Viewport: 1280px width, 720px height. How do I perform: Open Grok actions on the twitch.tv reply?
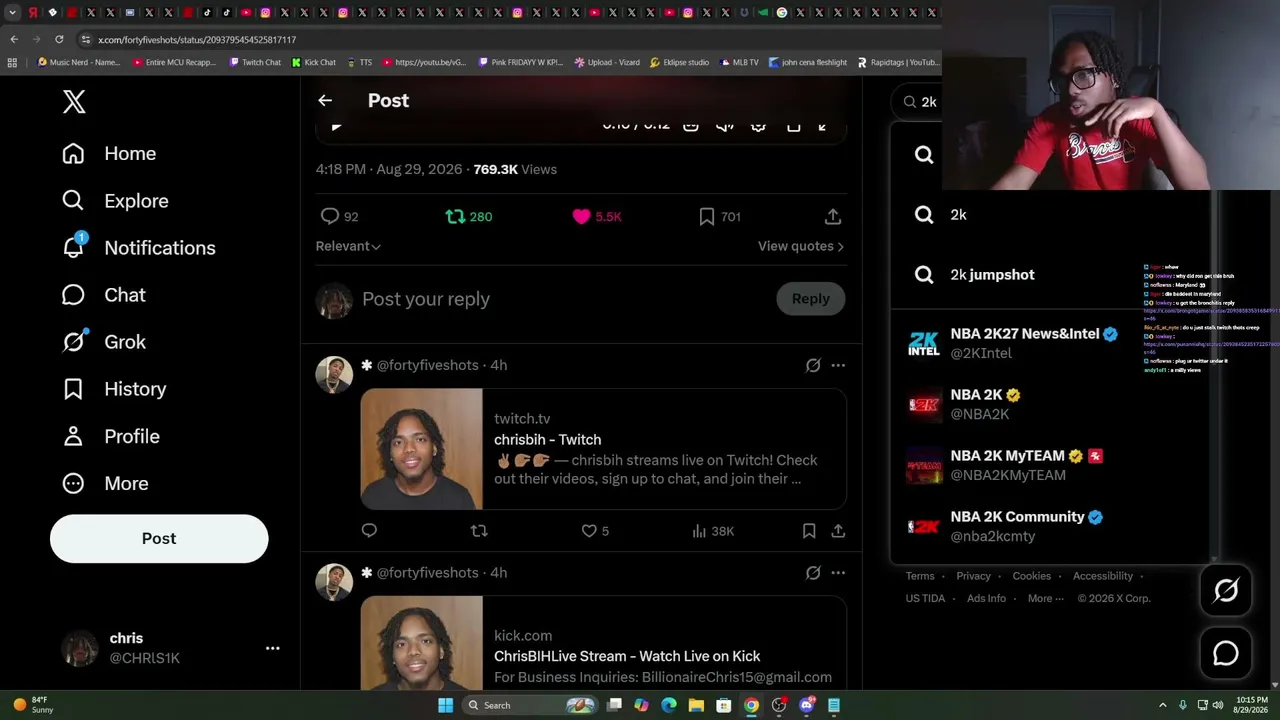pos(813,365)
